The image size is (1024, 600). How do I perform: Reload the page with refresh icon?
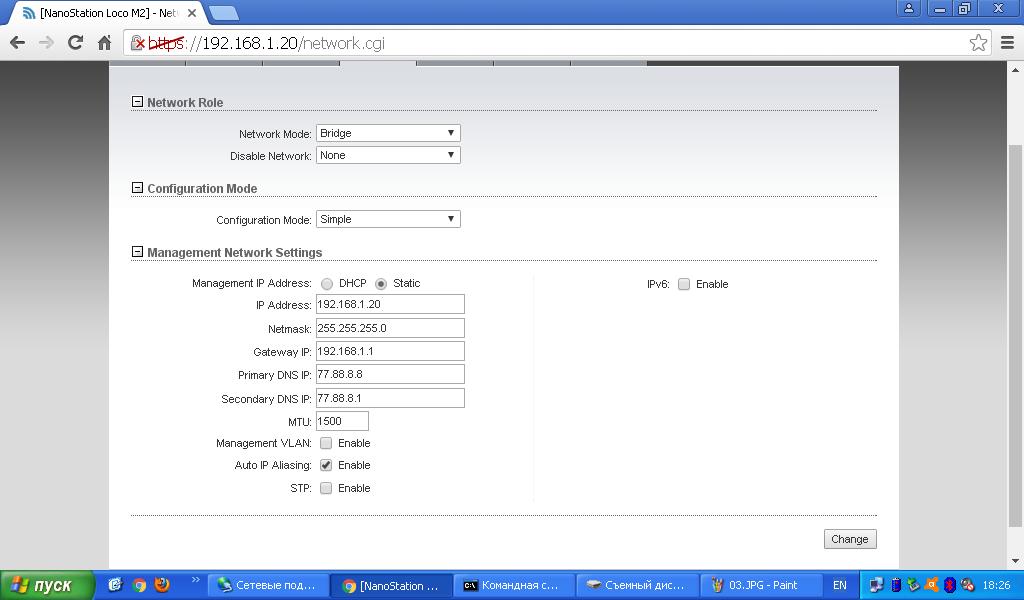click(x=75, y=43)
